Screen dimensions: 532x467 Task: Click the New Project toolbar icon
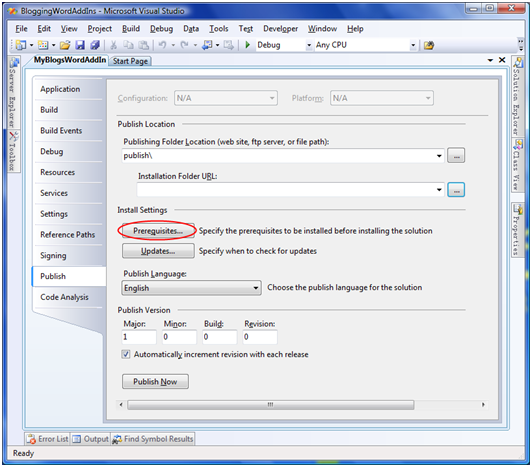[x=21, y=45]
